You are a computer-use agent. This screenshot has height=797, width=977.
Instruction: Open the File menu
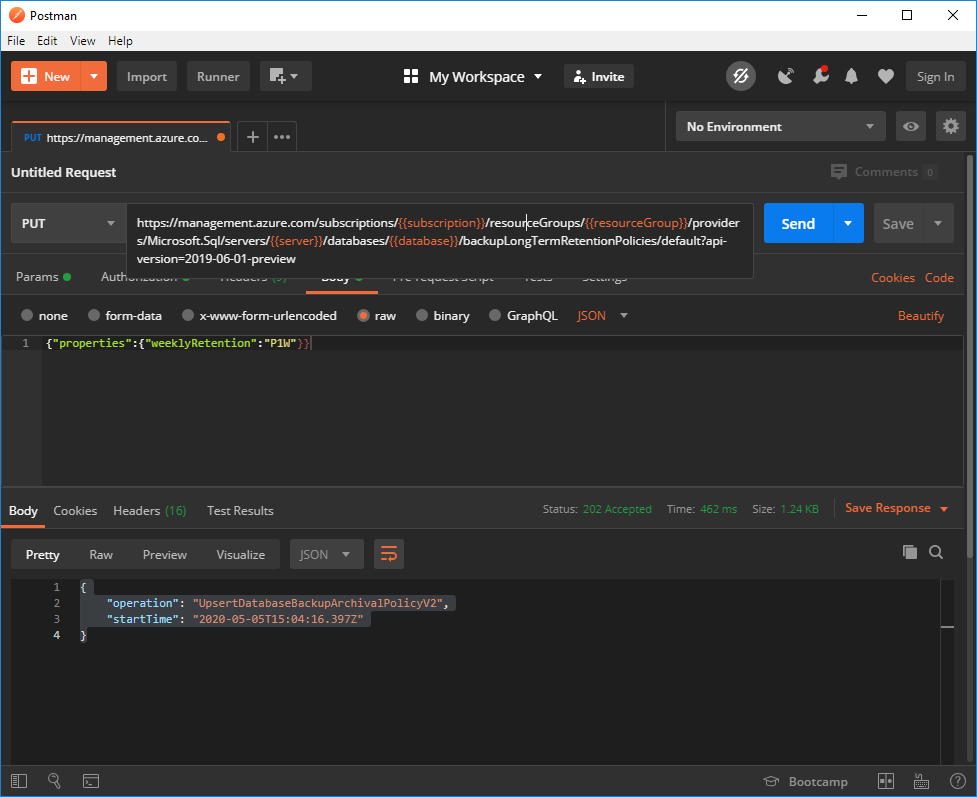[16, 41]
